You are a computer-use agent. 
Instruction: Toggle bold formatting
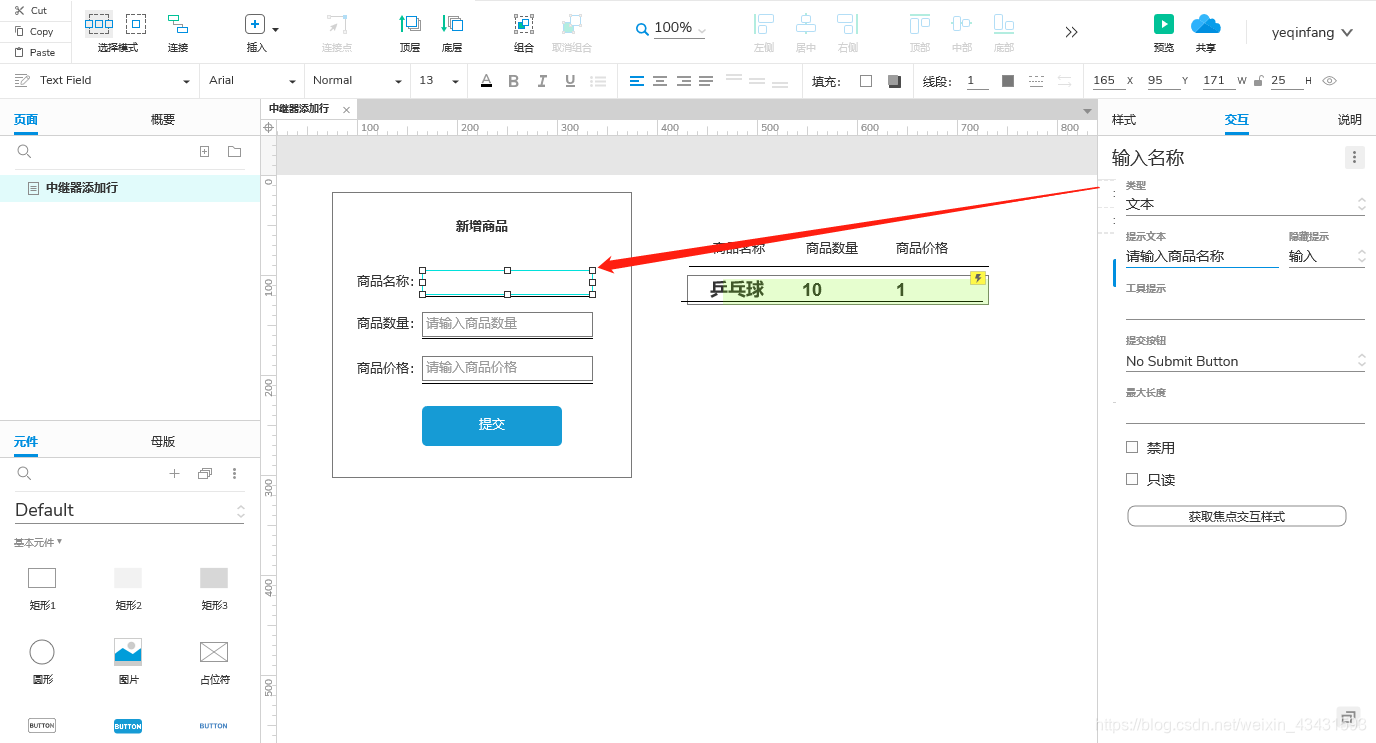(514, 81)
